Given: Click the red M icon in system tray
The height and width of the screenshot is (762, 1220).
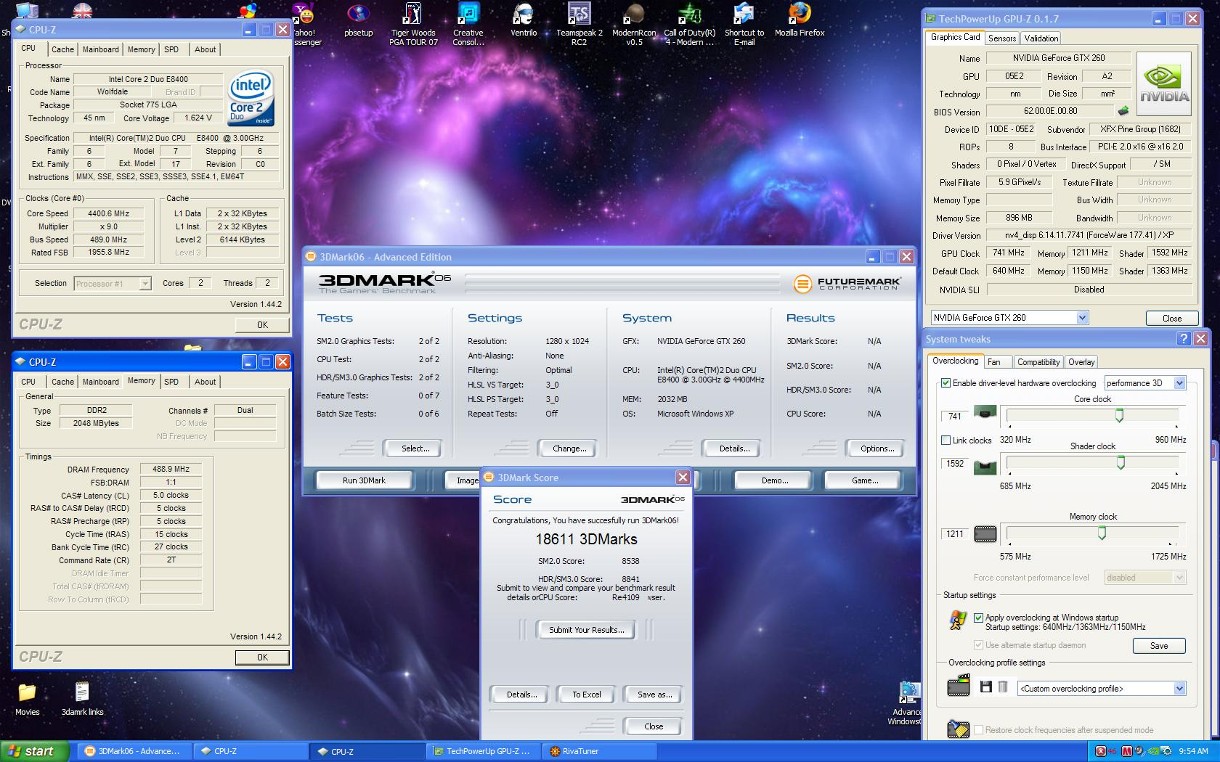Looking at the screenshot, I should [1125, 751].
